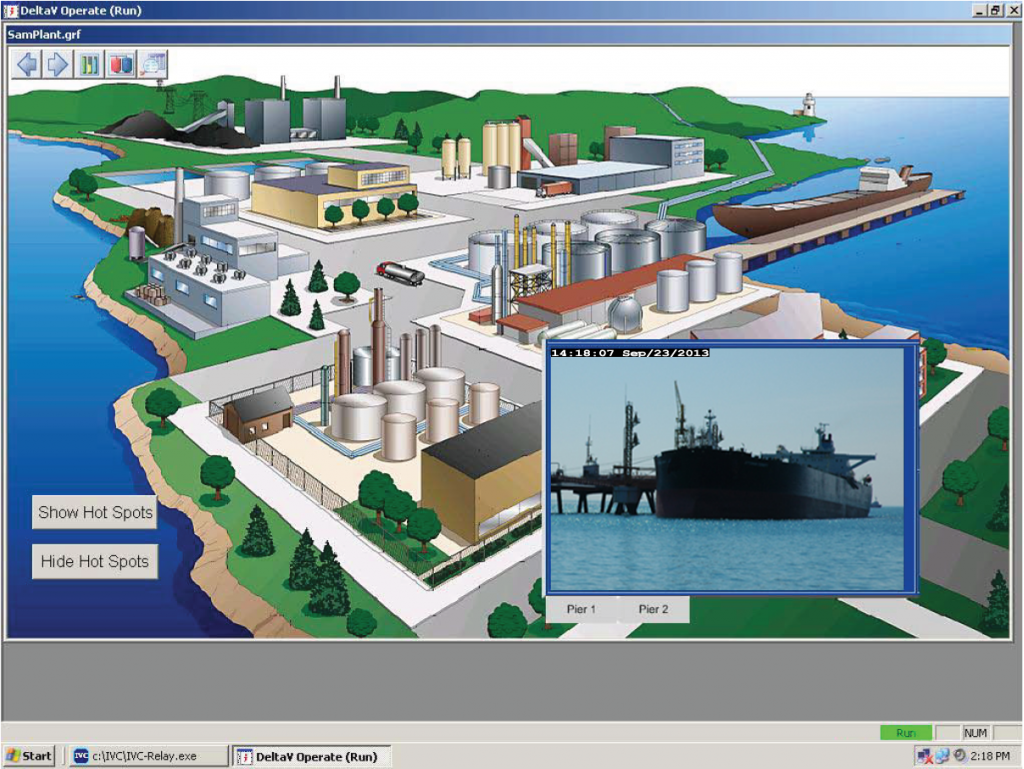Viewport: 1024px width, 769px height.
Task: Click the forward arrow navigation icon
Action: pyautogui.click(x=58, y=65)
